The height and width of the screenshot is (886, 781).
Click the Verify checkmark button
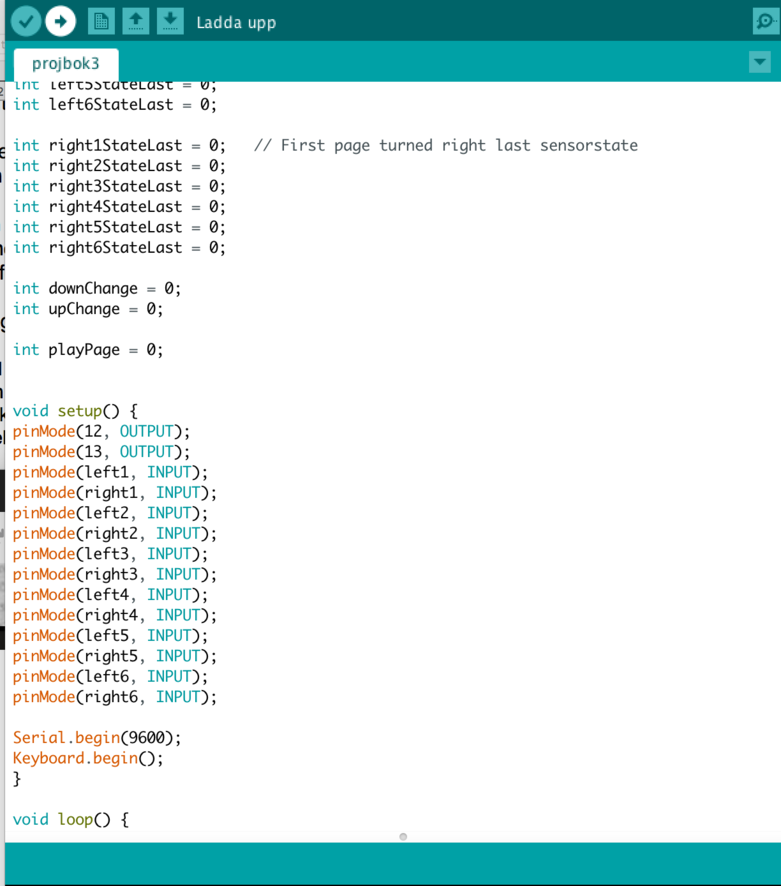(x=26, y=21)
